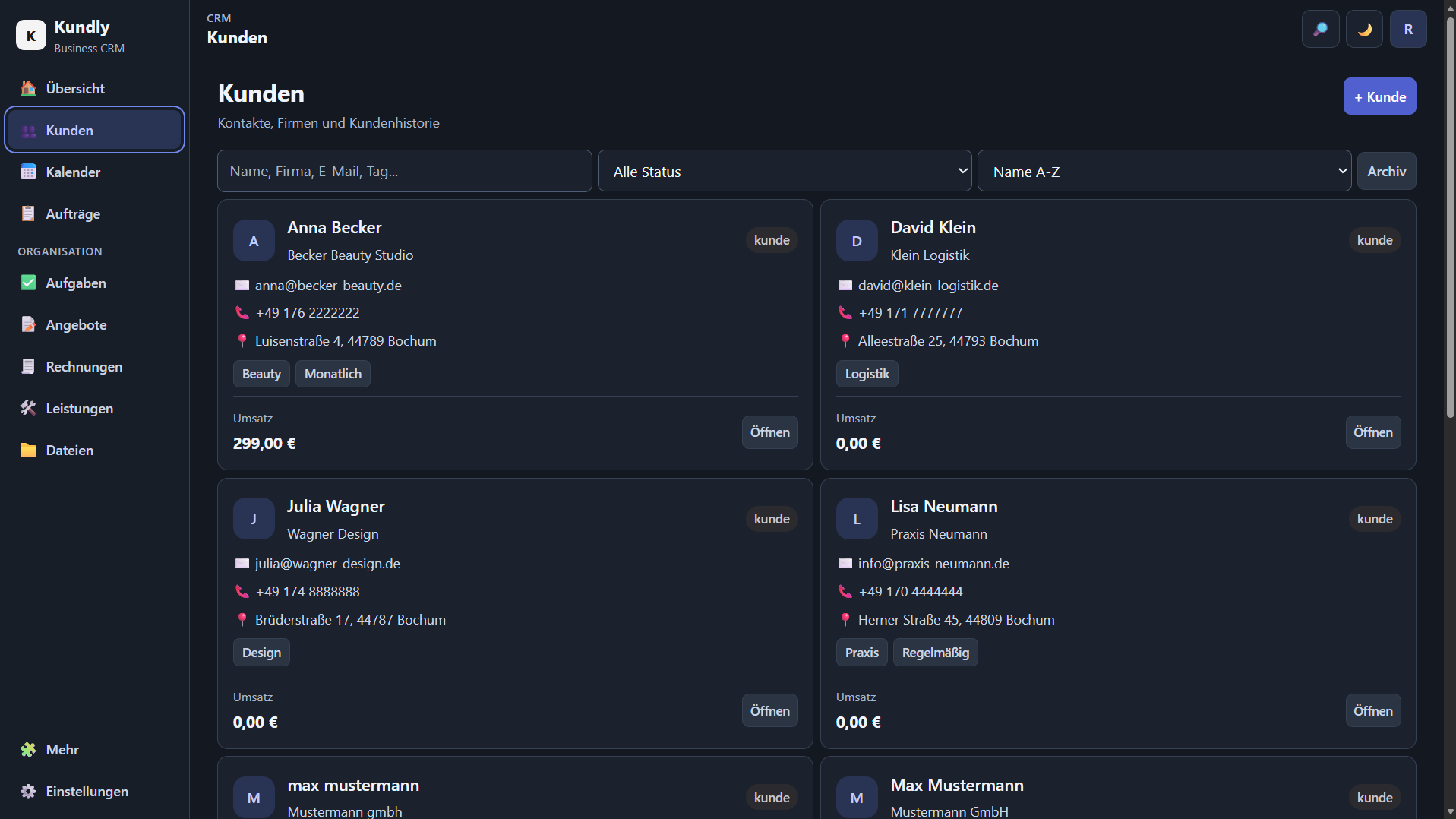Click the Übersicht house icon
Screen dimensions: 1456x819
pyautogui.click(x=28, y=88)
